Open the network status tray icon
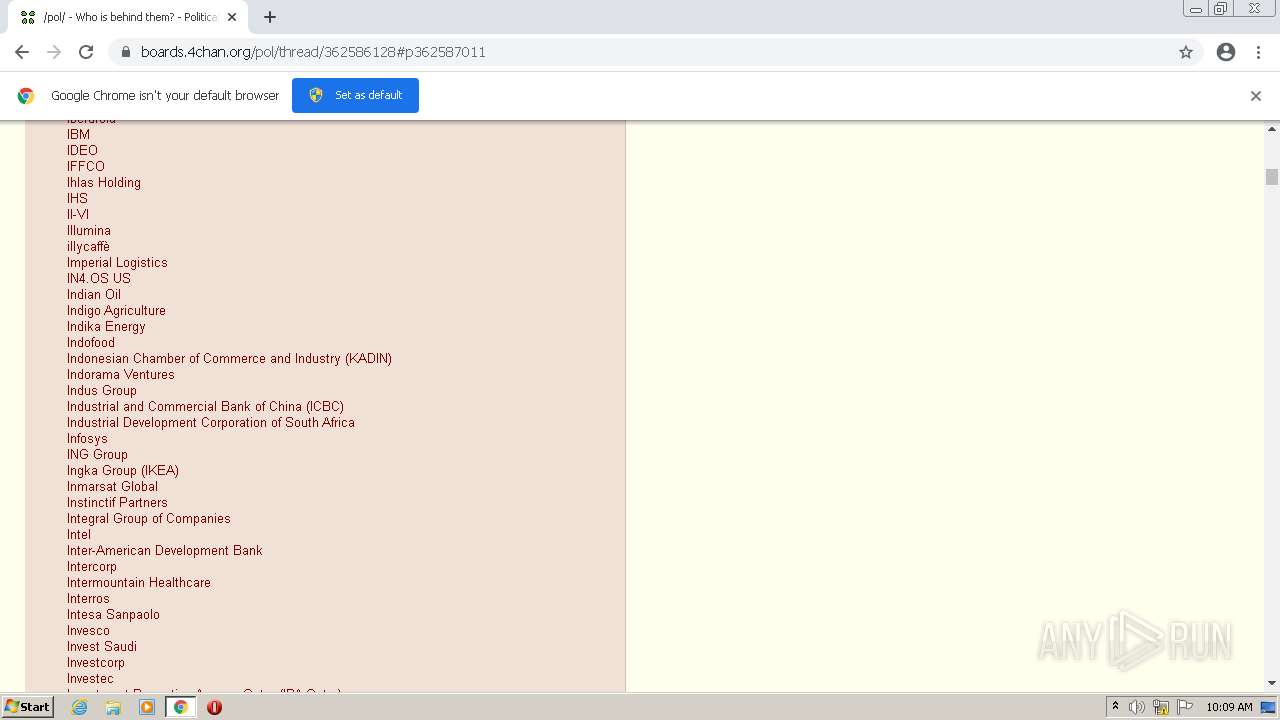The image size is (1280, 720). [x=1161, y=707]
